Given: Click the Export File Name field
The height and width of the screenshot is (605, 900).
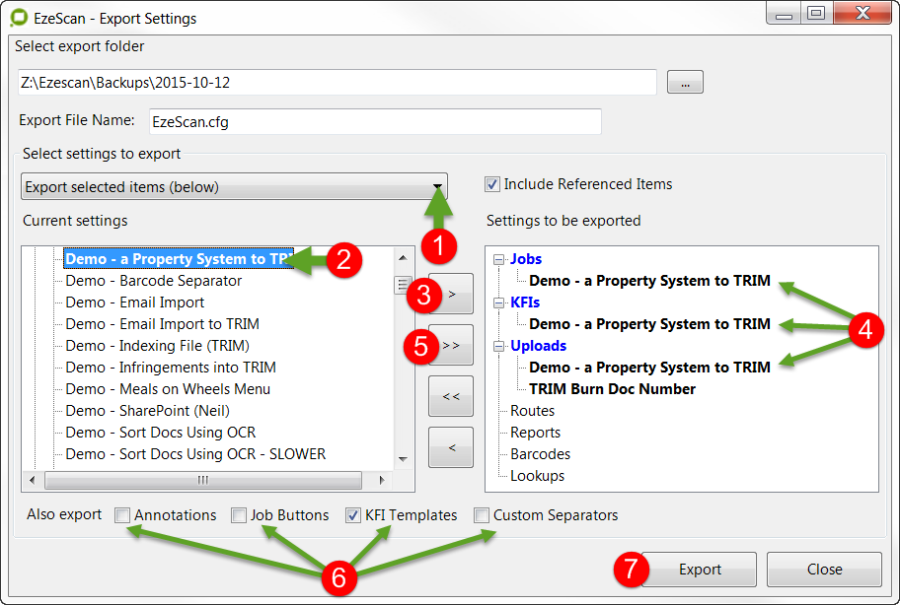Looking at the screenshot, I should coord(375,121).
